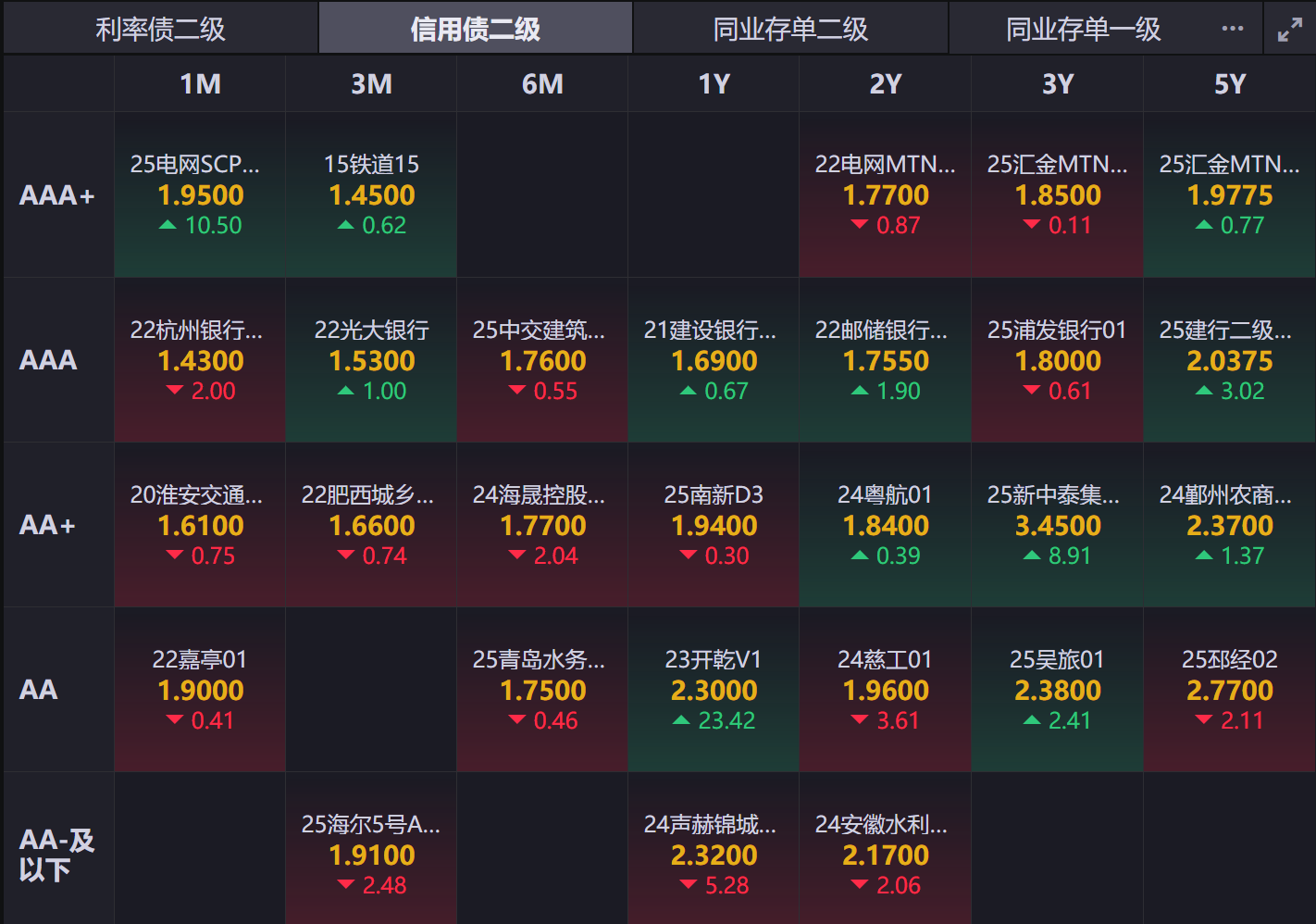
Task: Click the 3Y column header
Action: coord(1058,84)
